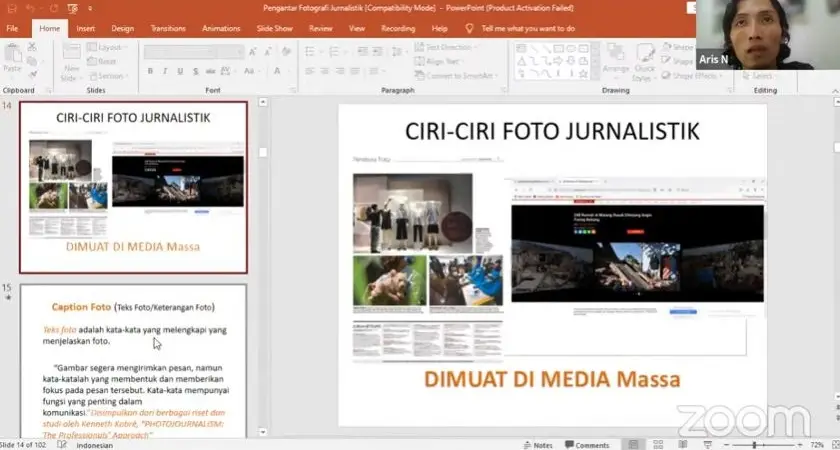Switch to the Transitions tab
Viewport: 840px width, 450px height.
(168, 28)
